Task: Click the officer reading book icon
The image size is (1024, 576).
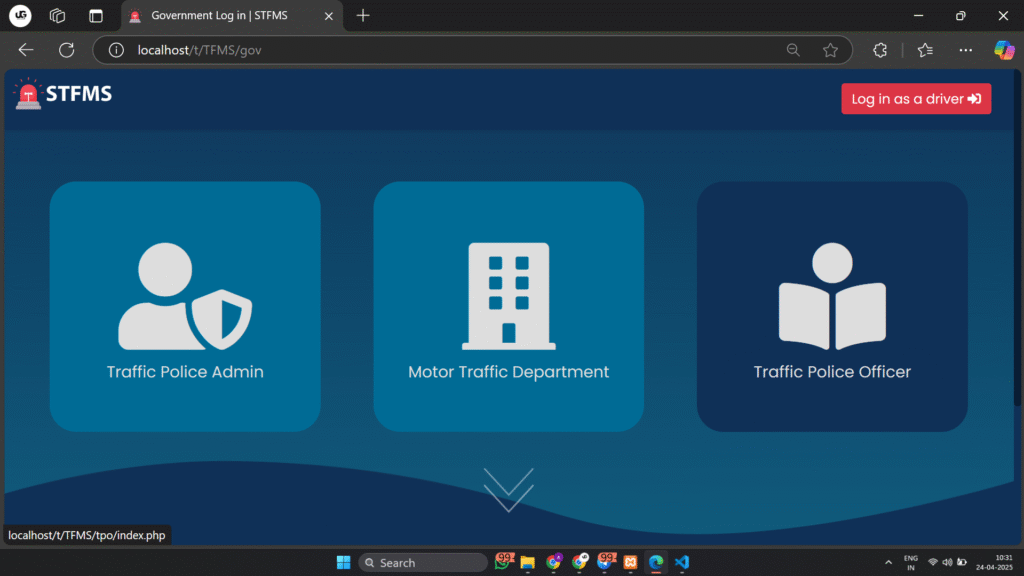Action: [x=832, y=296]
